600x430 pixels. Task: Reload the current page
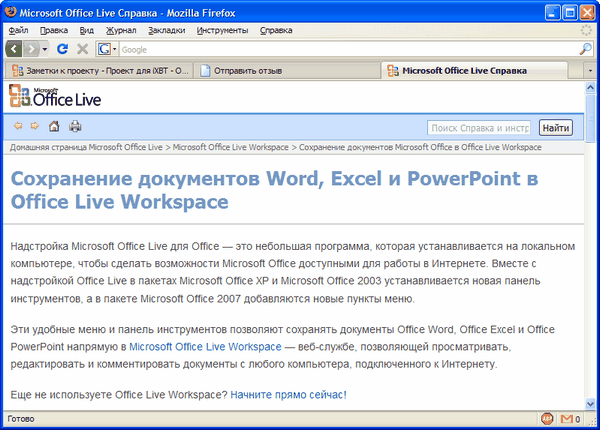click(x=62, y=49)
